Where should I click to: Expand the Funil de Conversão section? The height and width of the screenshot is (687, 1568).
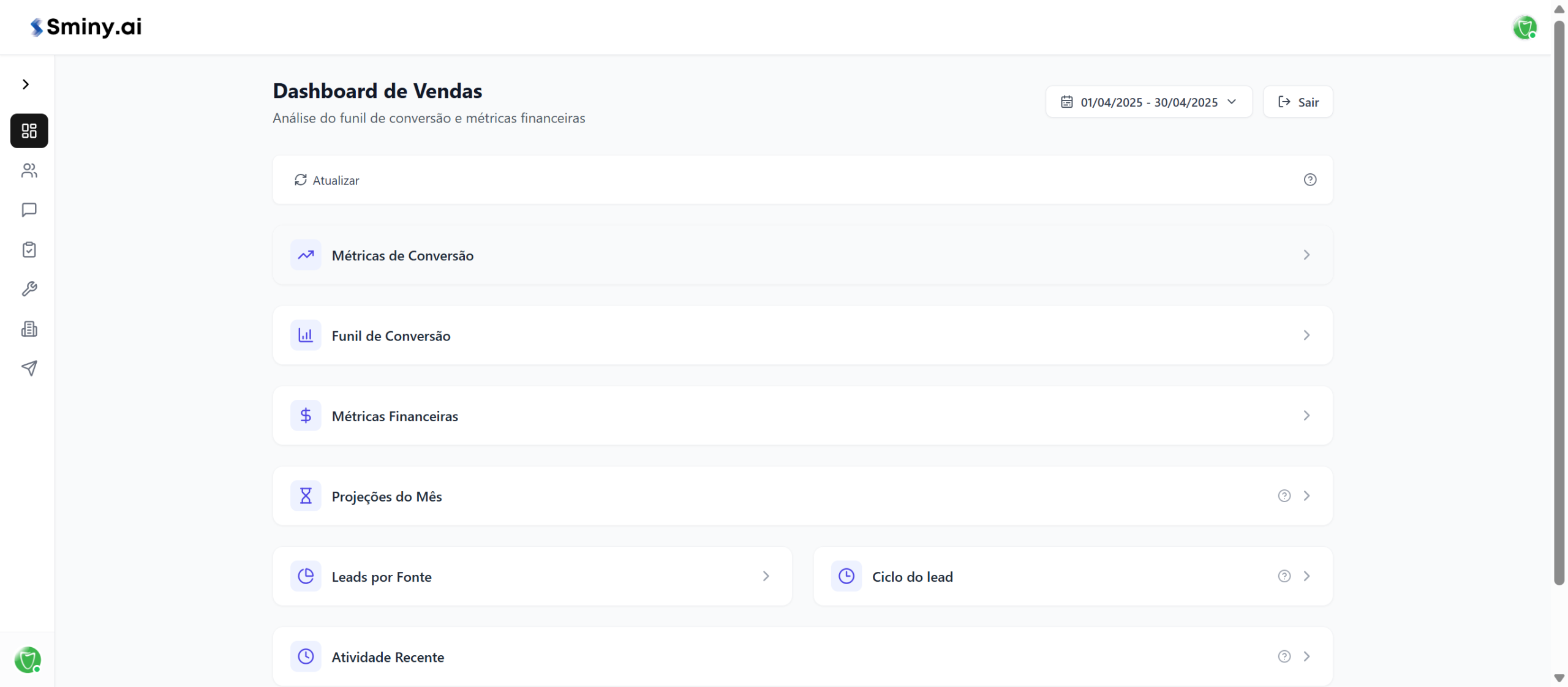(x=1306, y=335)
